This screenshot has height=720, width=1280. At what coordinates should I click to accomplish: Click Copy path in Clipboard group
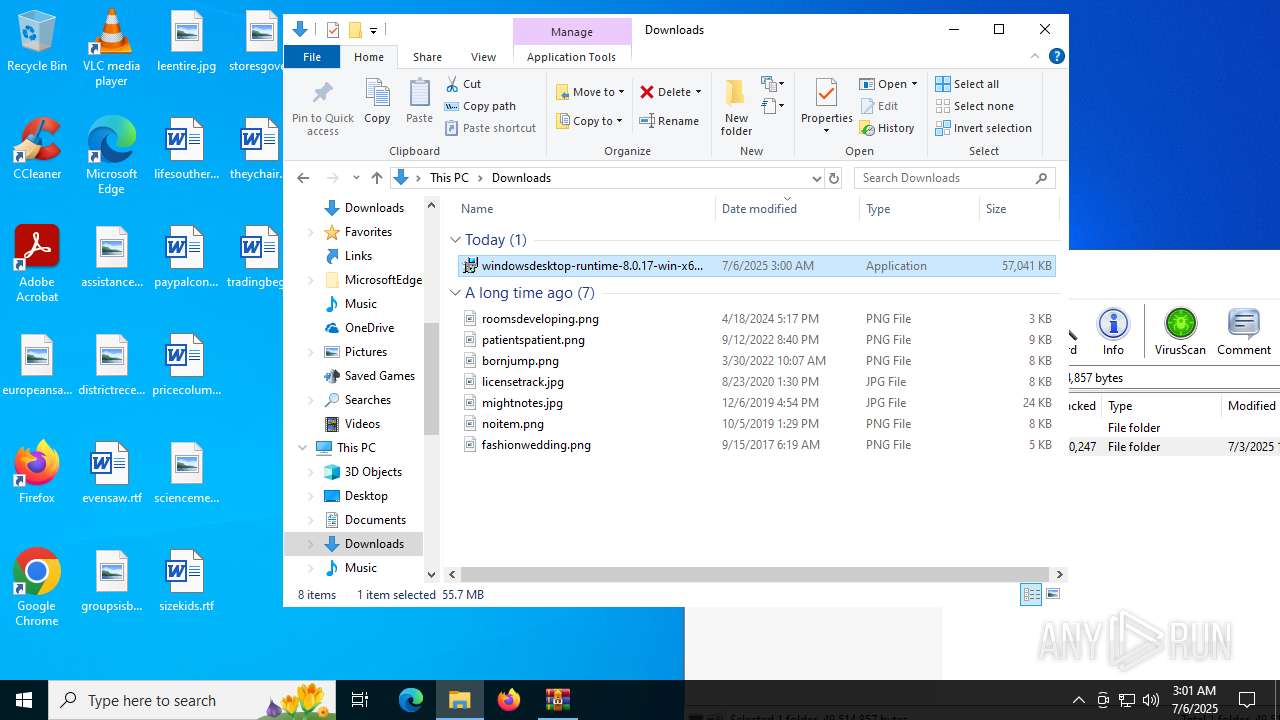480,106
